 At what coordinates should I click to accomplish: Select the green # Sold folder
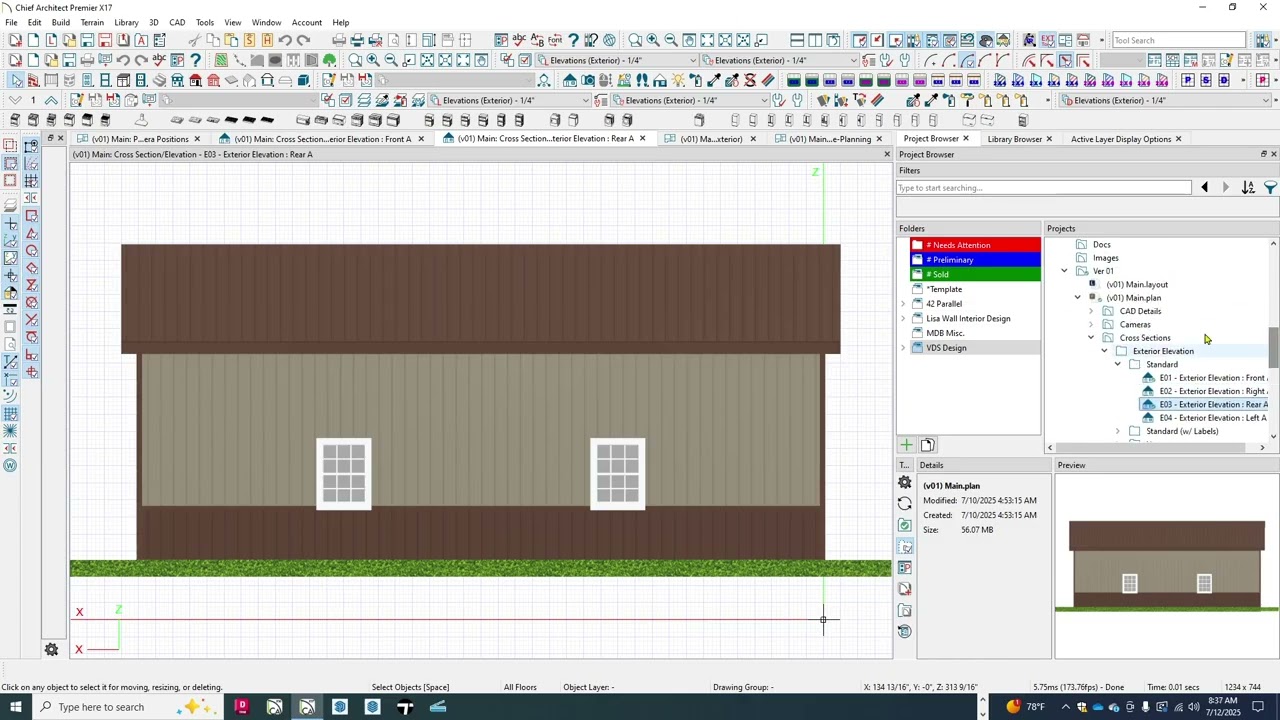tap(975, 274)
